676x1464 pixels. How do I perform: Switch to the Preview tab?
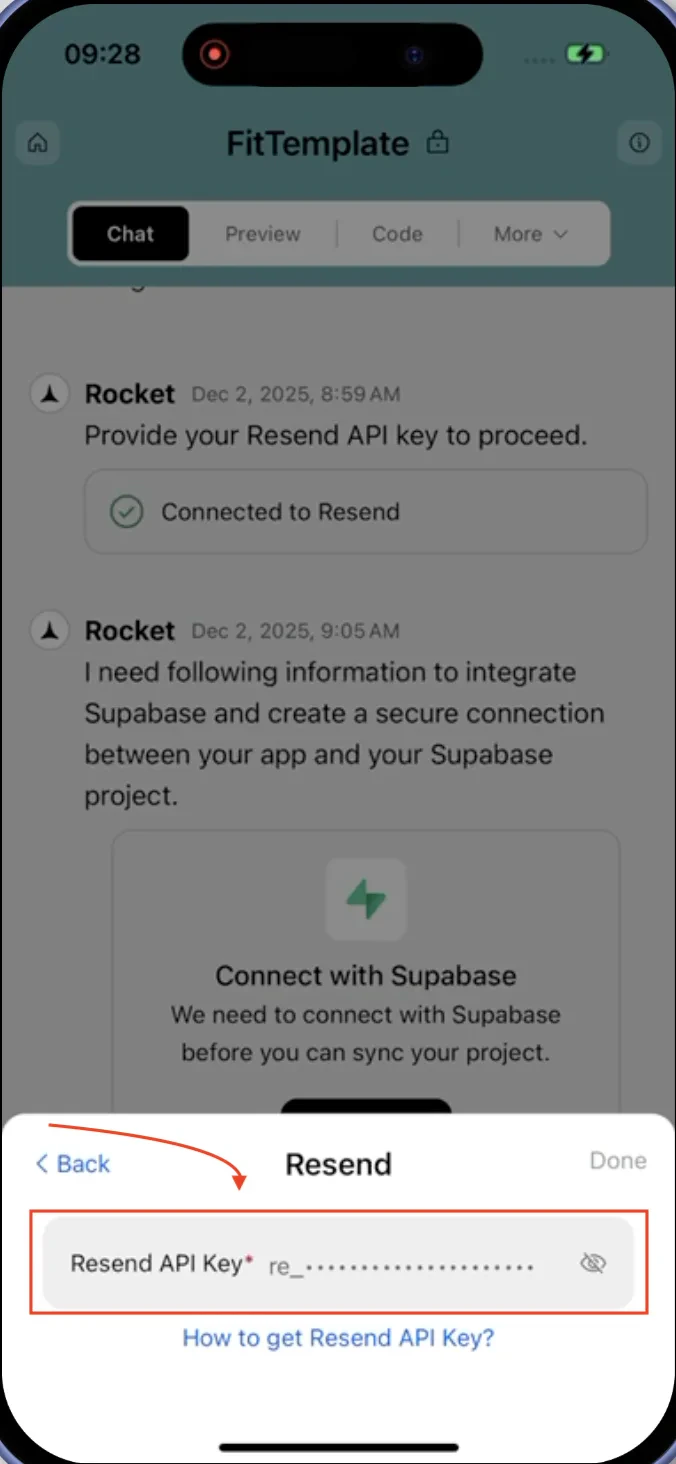click(x=262, y=233)
